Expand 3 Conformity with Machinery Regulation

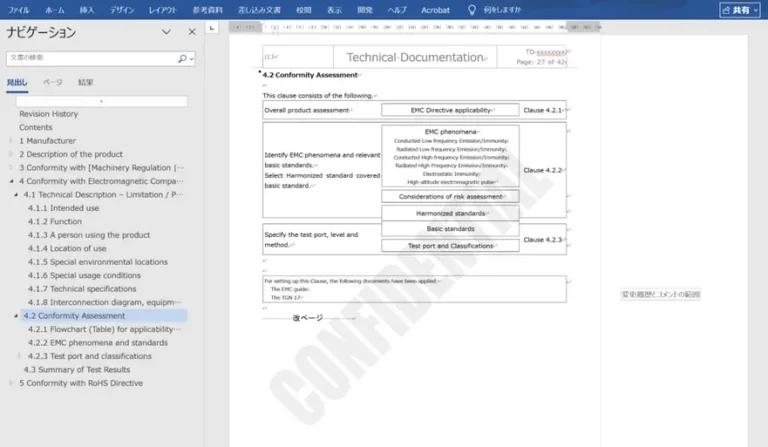11,167
